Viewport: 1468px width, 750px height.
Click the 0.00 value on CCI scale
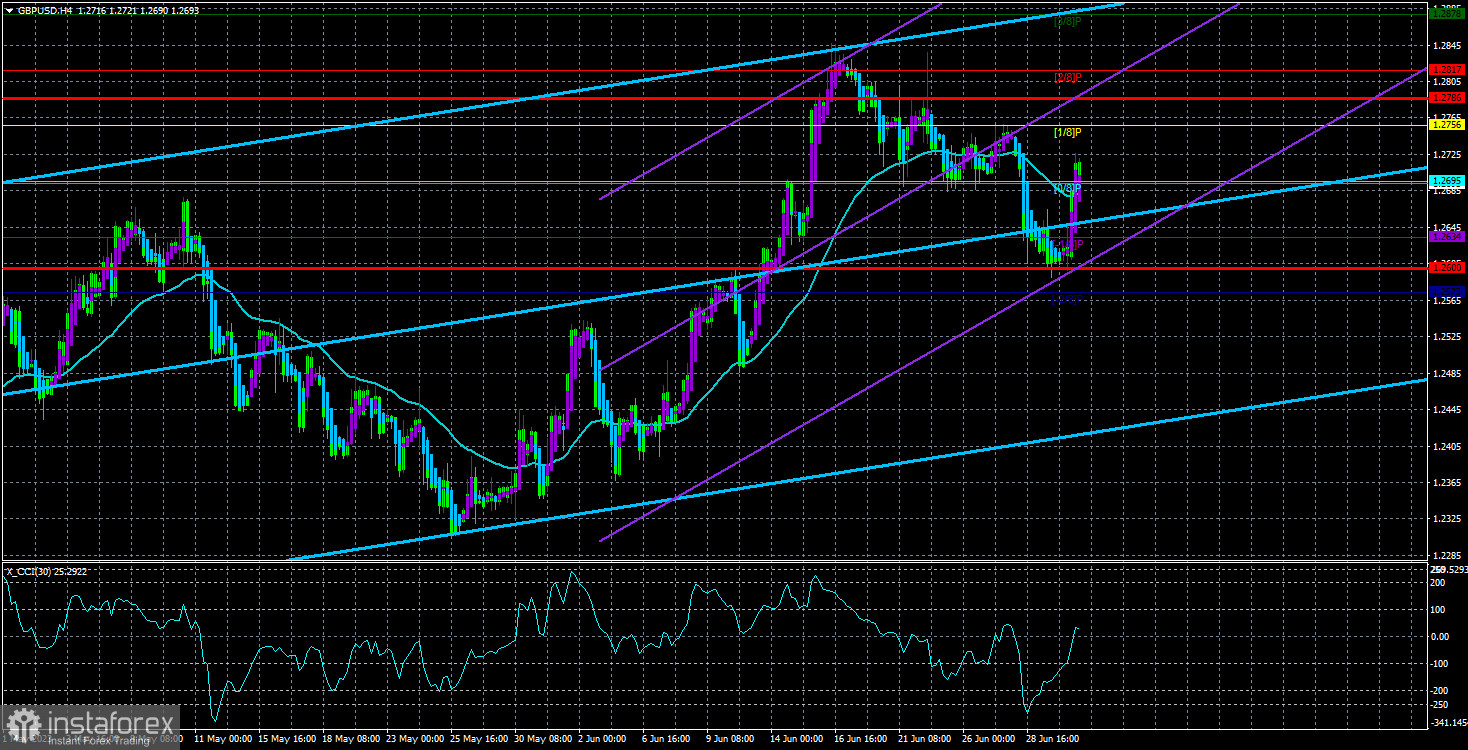[1441, 636]
